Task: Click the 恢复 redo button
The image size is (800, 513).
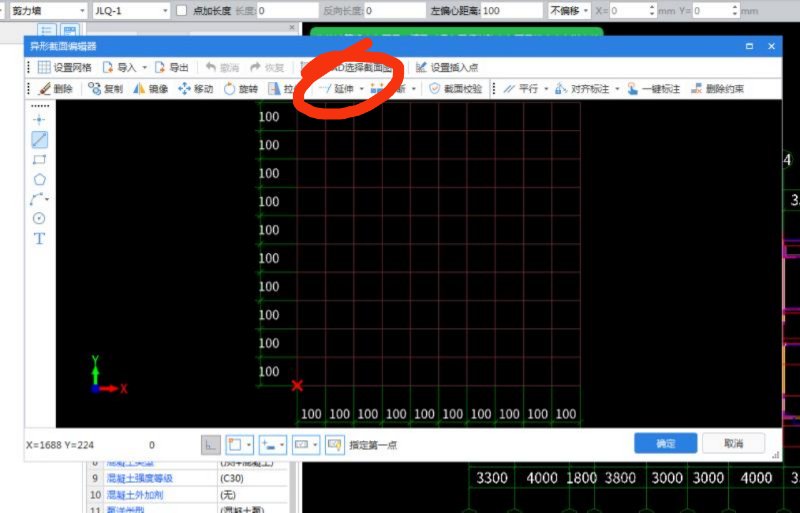Action: click(x=266, y=67)
